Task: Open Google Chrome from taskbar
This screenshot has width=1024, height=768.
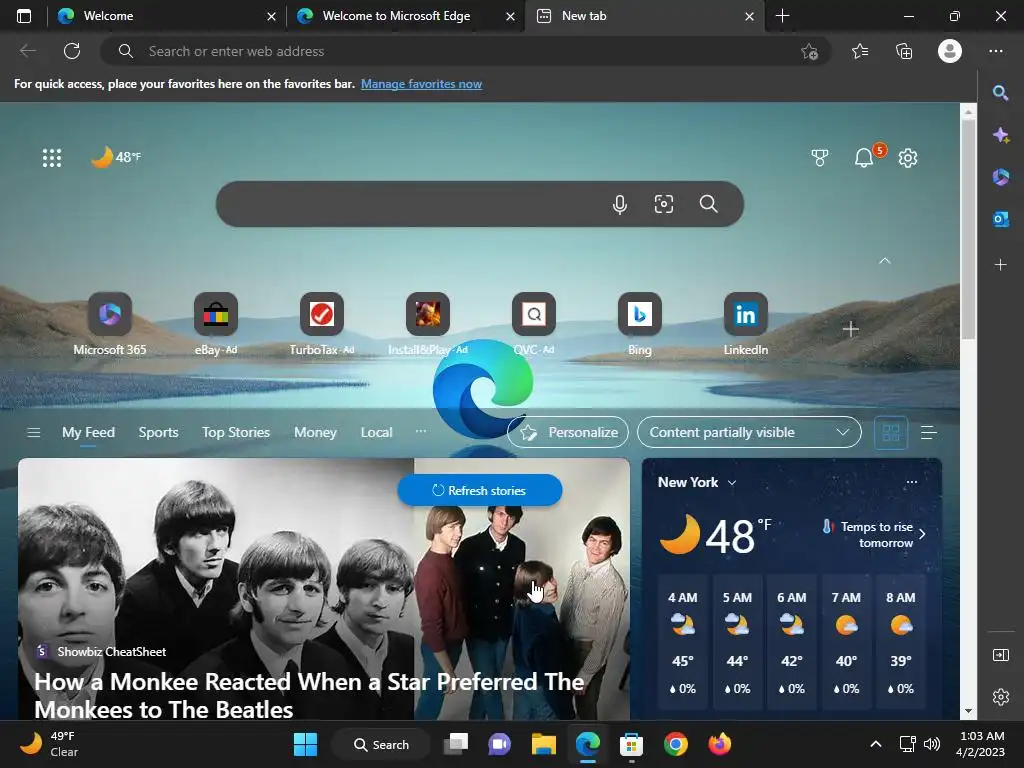Action: pyautogui.click(x=675, y=744)
